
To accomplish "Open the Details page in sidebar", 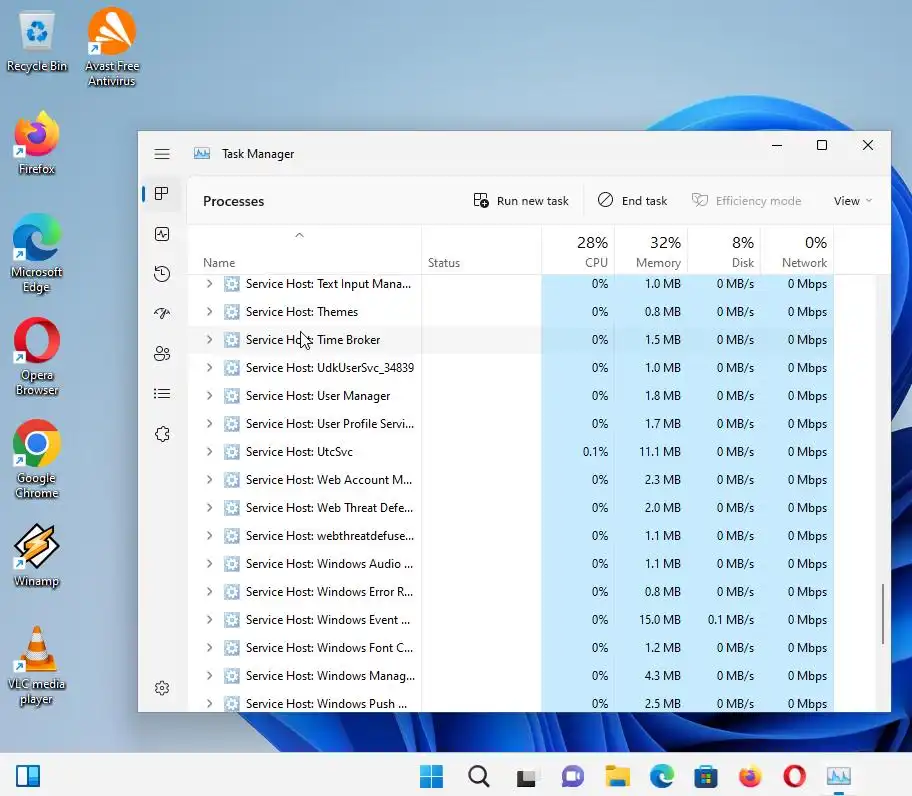I will coord(162,394).
